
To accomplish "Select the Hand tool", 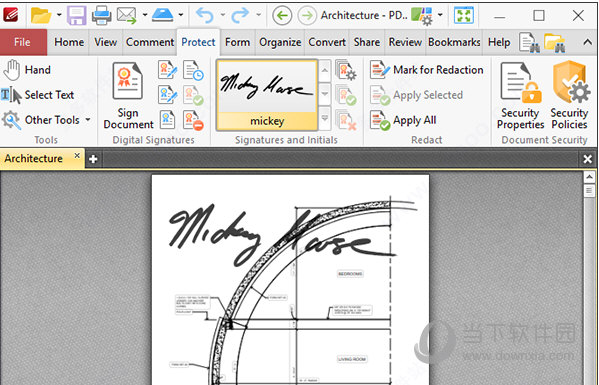I will 27,70.
